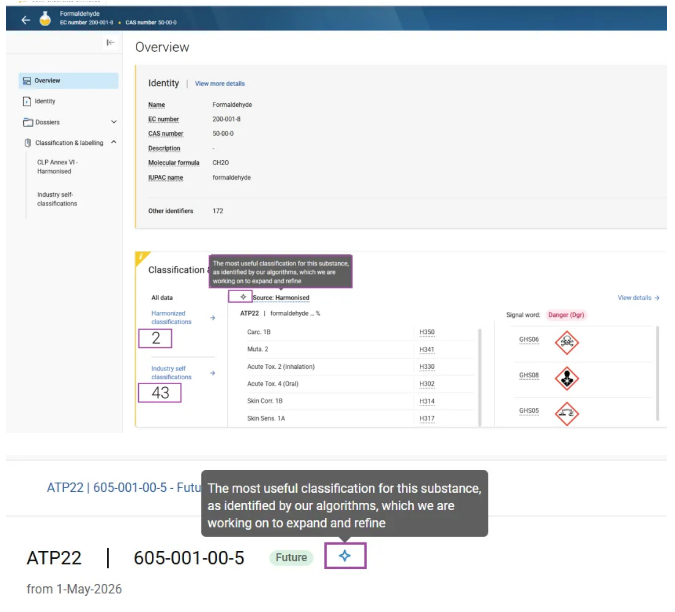Click the GHS06 skull pictogram
Image resolution: width=675 pixels, height=612 pixels.
pos(567,342)
